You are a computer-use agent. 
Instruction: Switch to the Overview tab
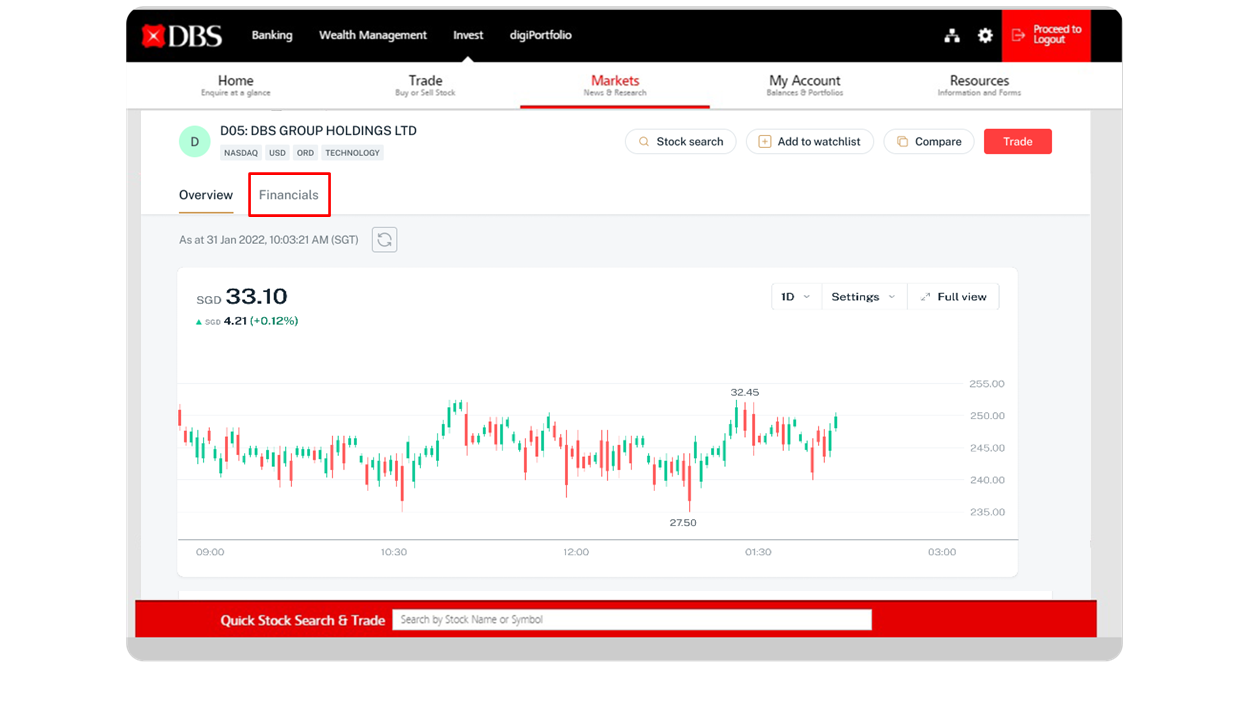pyautogui.click(x=206, y=195)
